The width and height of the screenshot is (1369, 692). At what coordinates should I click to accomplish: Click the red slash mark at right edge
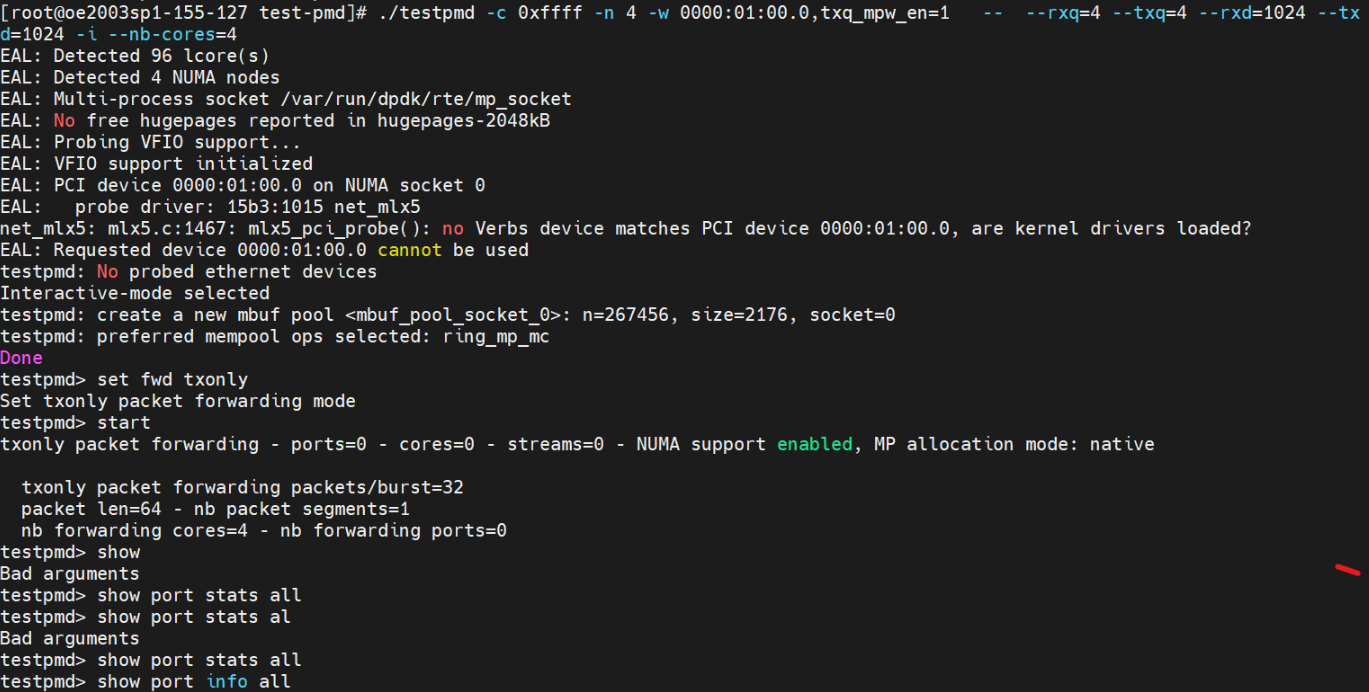click(x=1347, y=570)
